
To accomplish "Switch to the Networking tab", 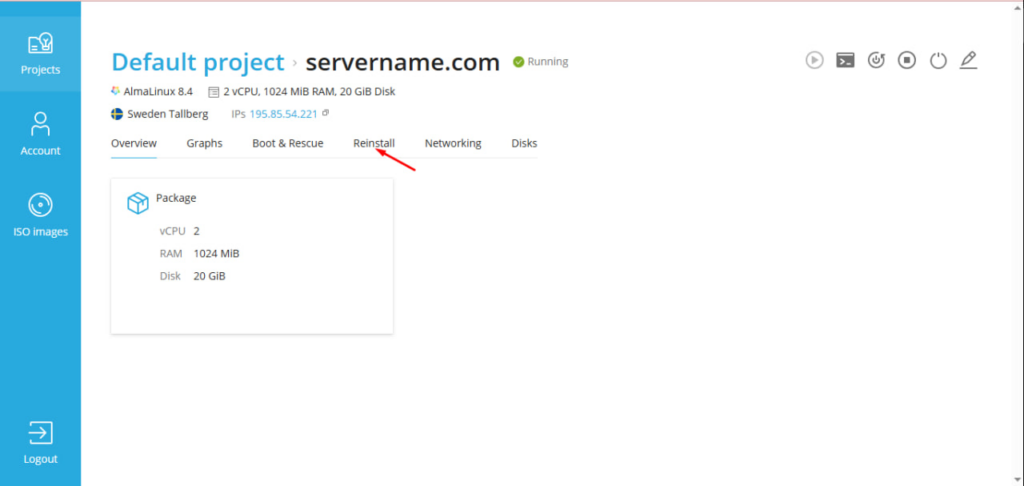I will 453,143.
